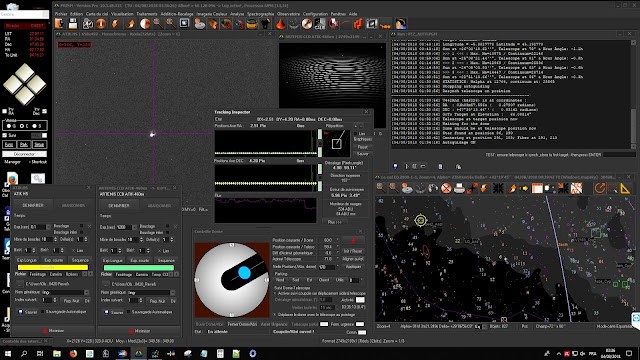
Task: Click the orange blocks icon in main toolbar
Action: tap(358, 24)
